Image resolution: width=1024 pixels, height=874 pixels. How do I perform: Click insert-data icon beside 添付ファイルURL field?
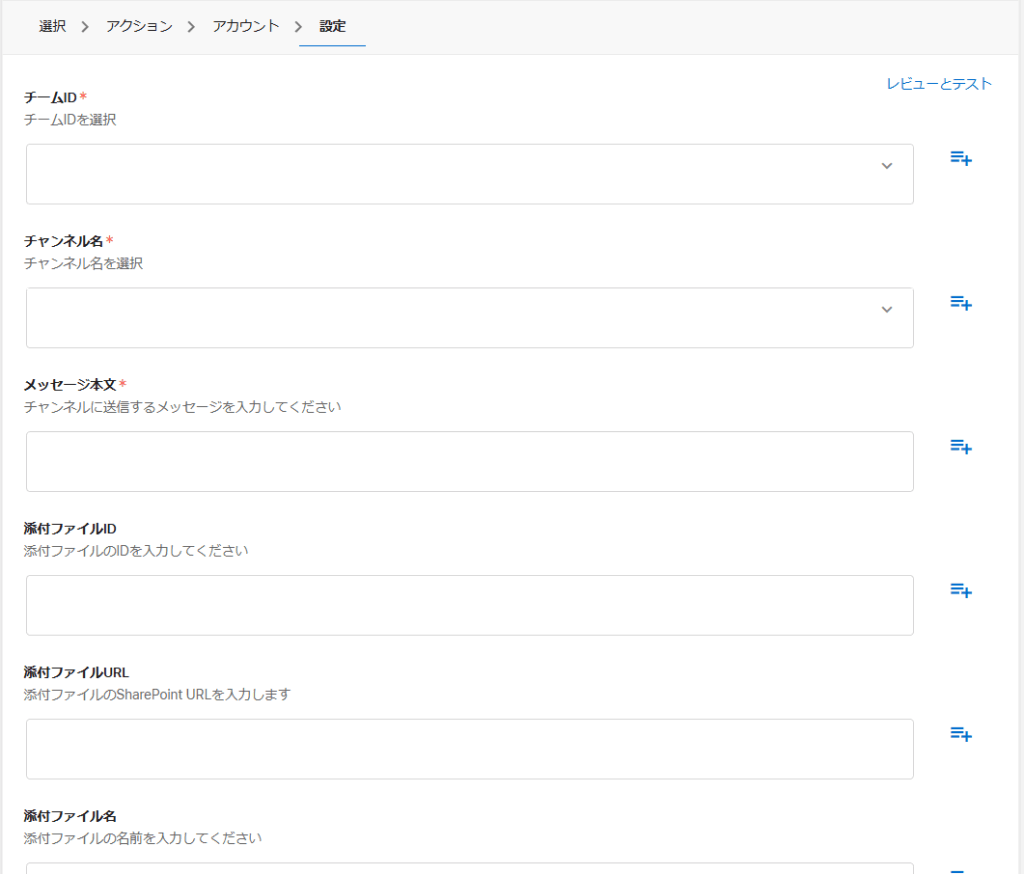(x=961, y=734)
